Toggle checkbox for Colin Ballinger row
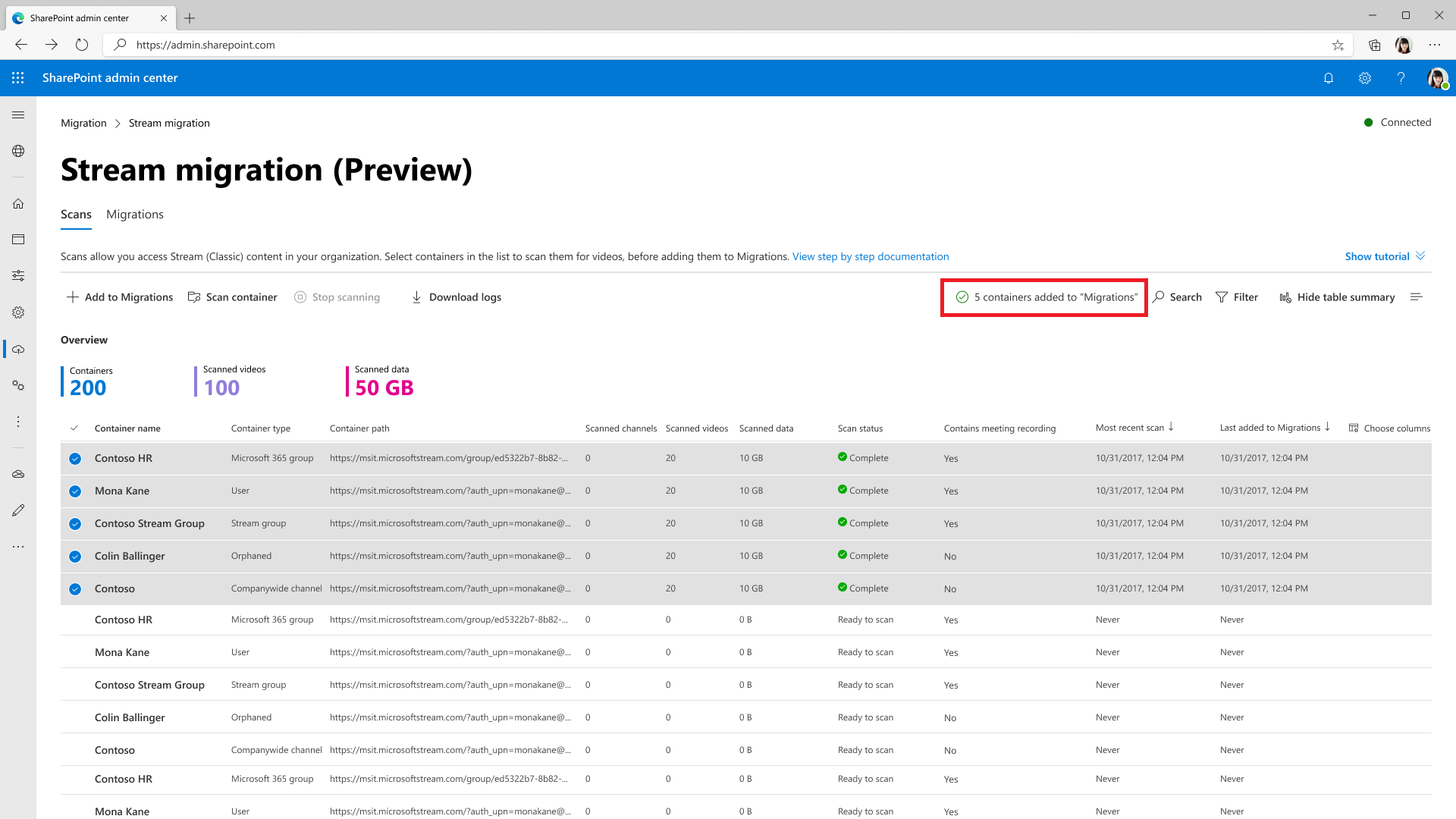The width and height of the screenshot is (1456, 819). 75,556
